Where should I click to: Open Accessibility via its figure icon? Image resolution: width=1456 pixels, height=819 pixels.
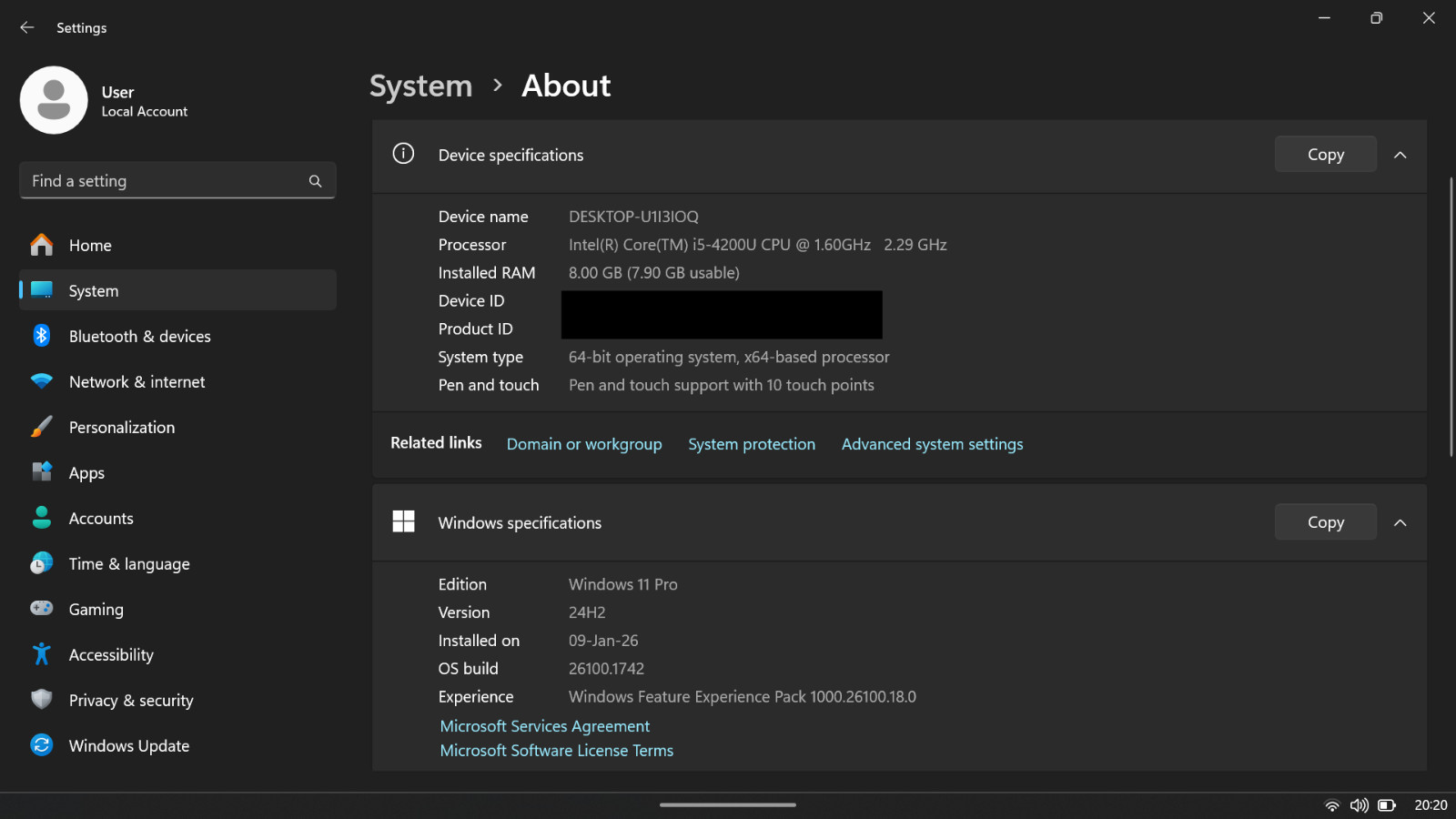coord(42,654)
